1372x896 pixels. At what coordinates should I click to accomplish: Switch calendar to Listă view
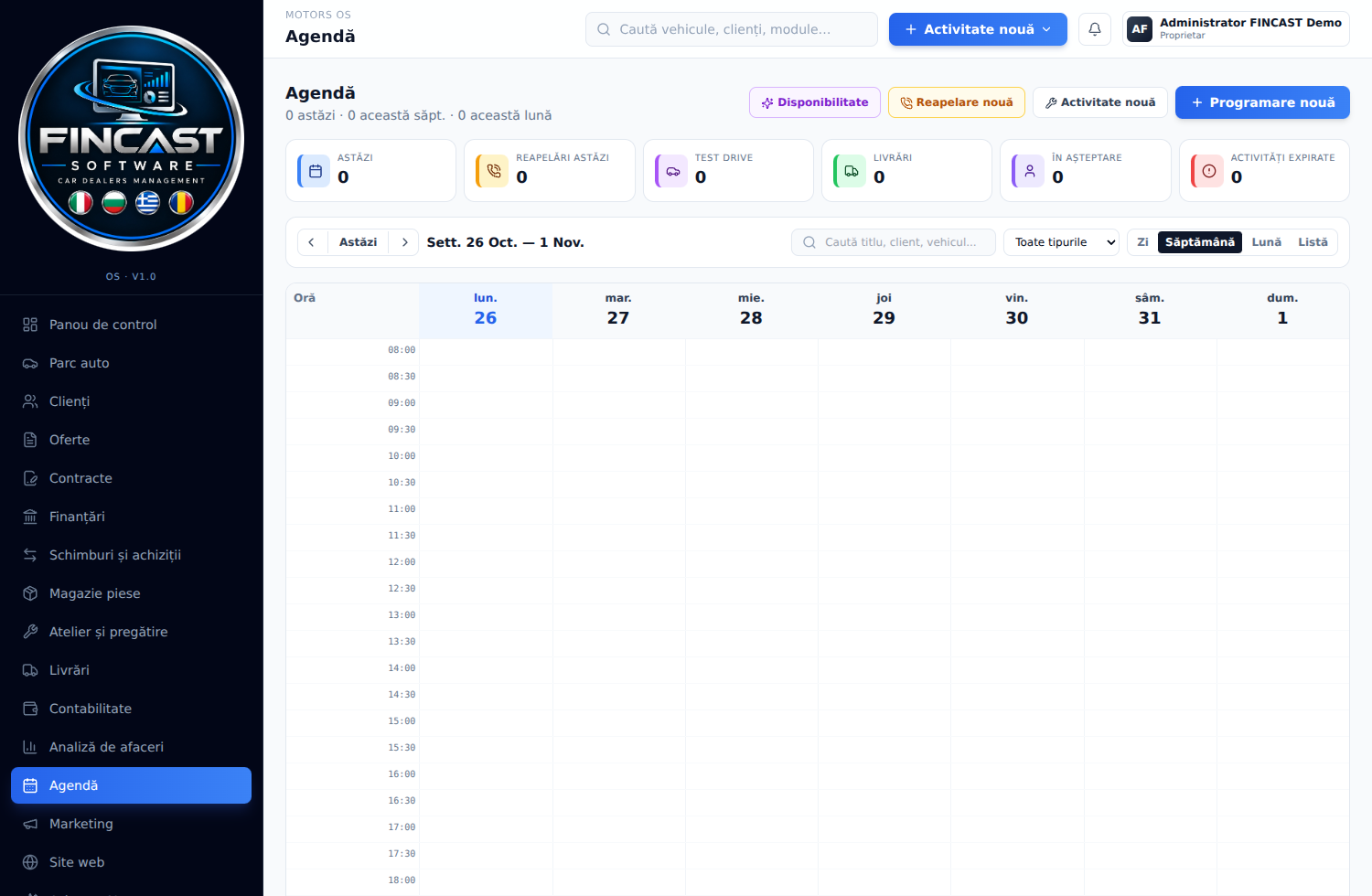[1313, 242]
